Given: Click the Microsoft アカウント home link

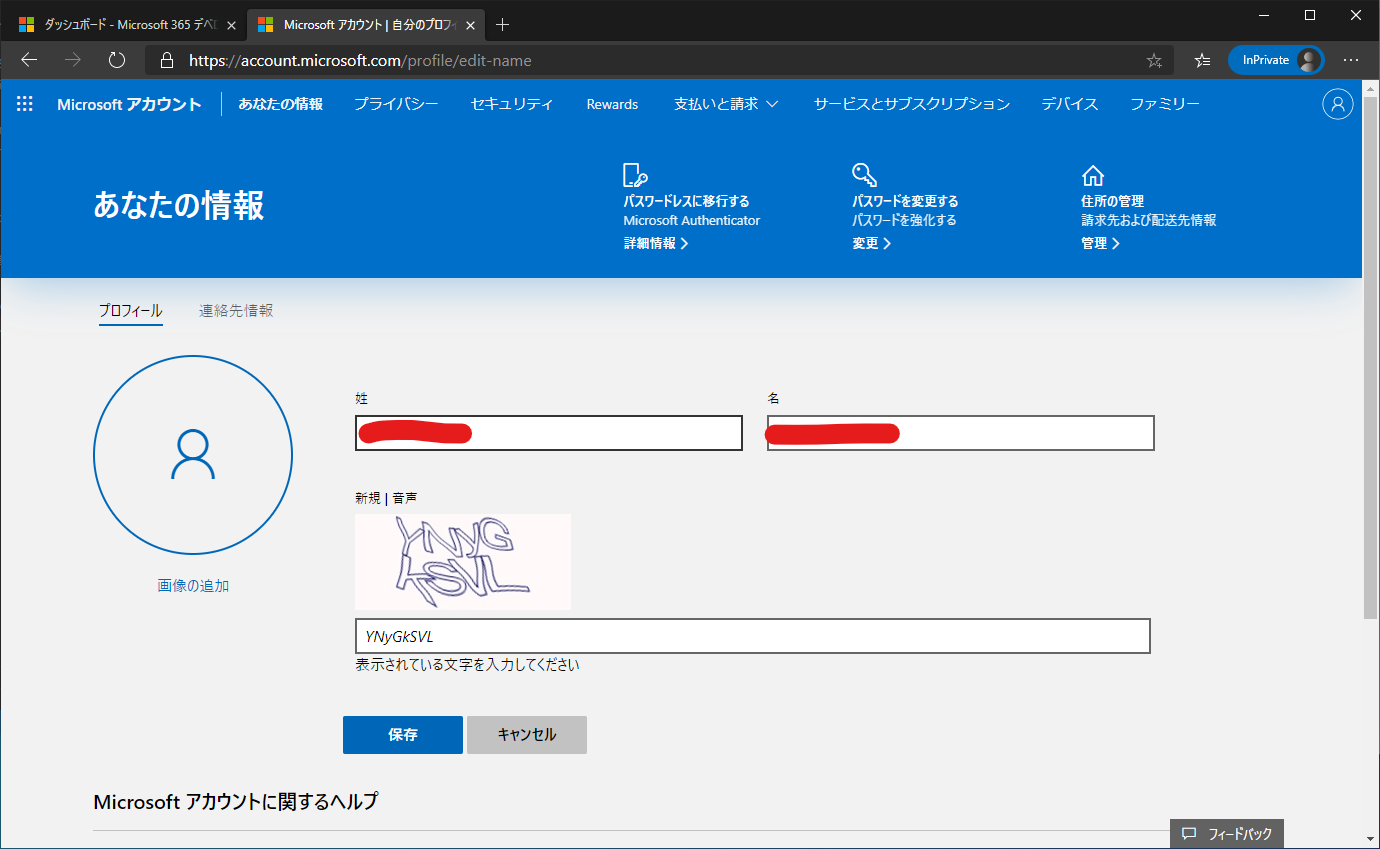Looking at the screenshot, I should coord(129,104).
